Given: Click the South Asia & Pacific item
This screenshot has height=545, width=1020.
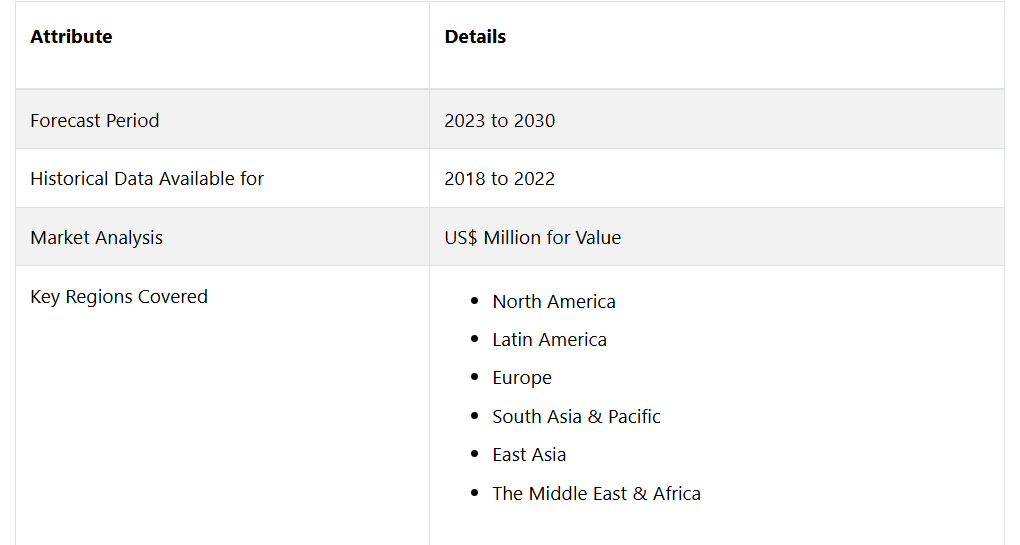Looking at the screenshot, I should (576, 416).
